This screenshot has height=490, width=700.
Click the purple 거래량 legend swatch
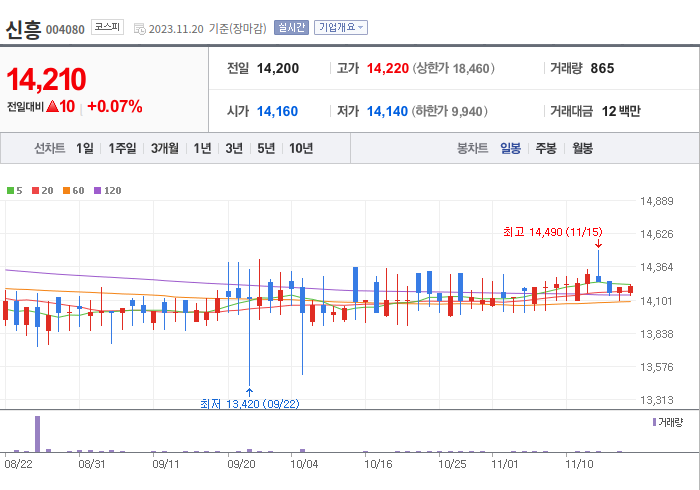(654, 422)
